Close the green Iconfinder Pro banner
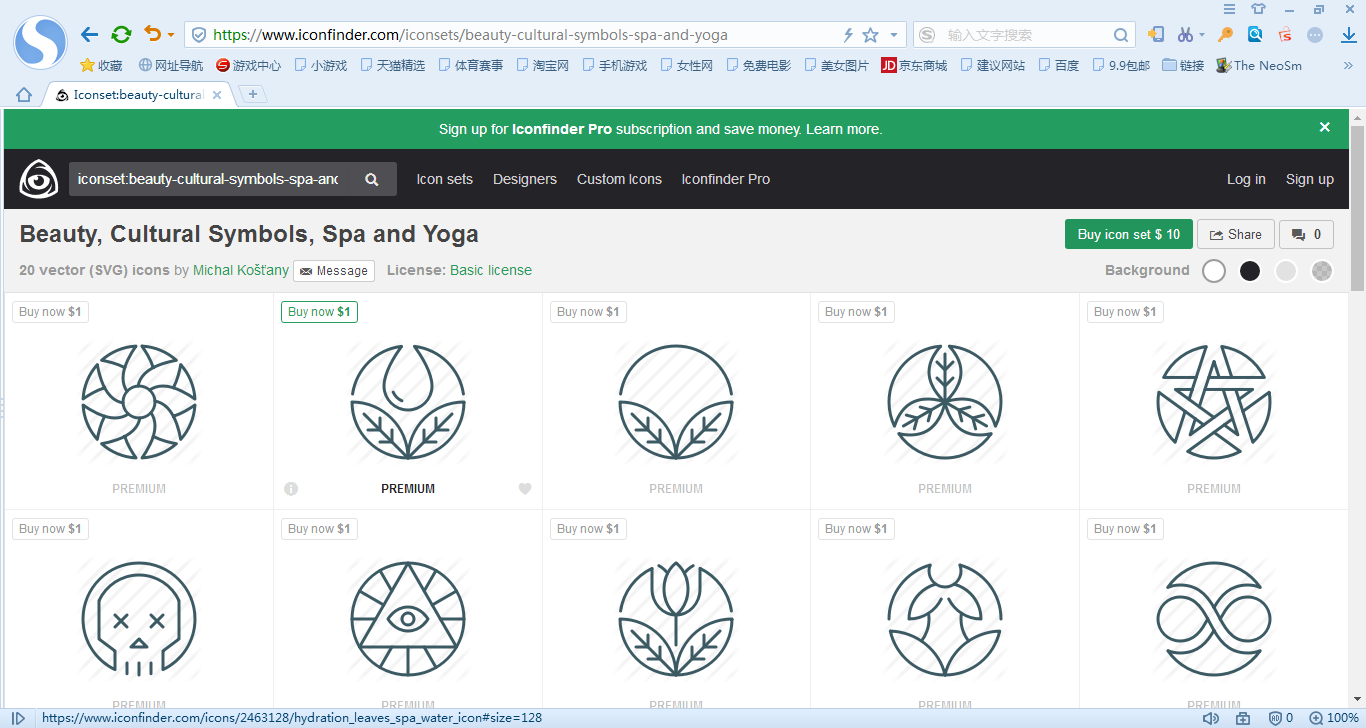This screenshot has width=1366, height=728. pyautogui.click(x=1325, y=127)
